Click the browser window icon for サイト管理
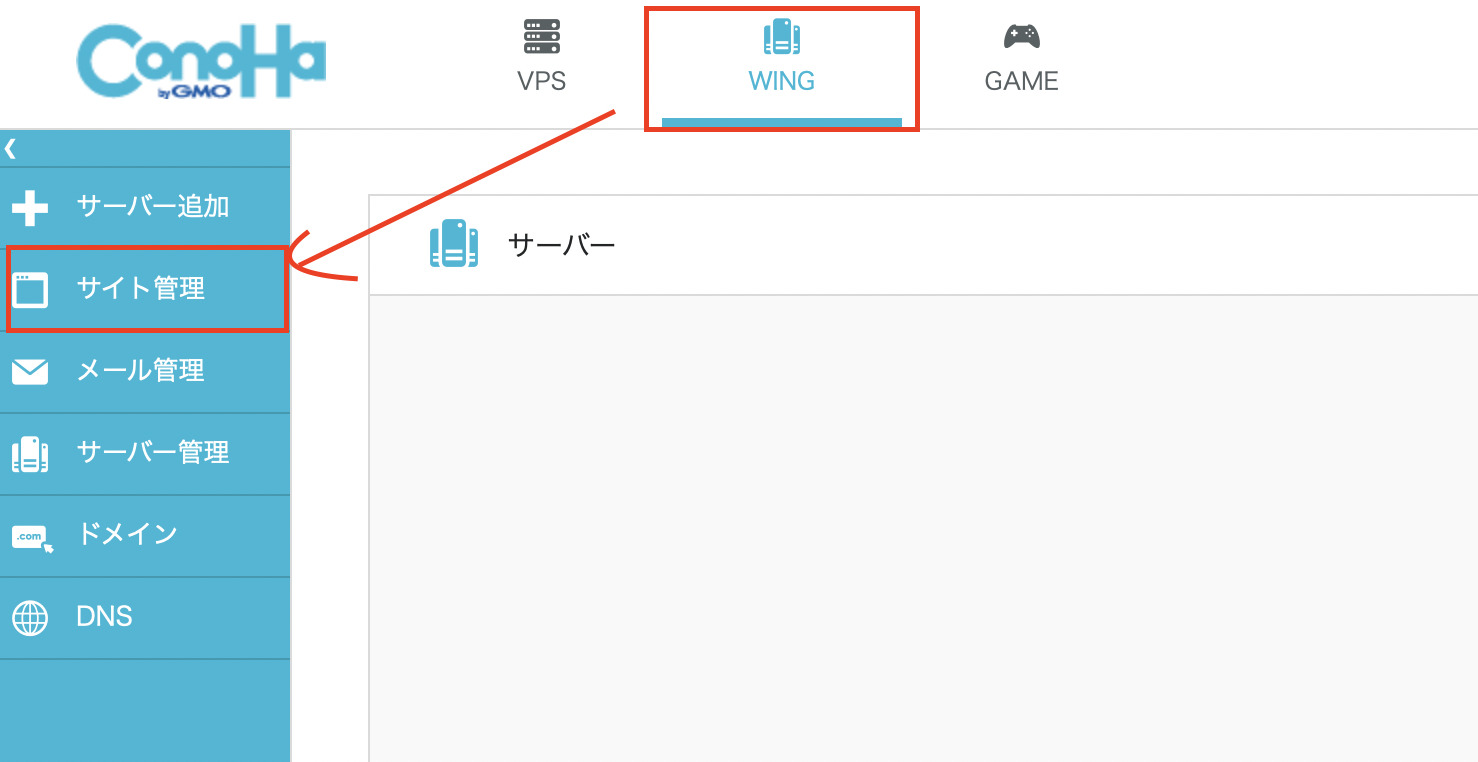 tap(30, 290)
